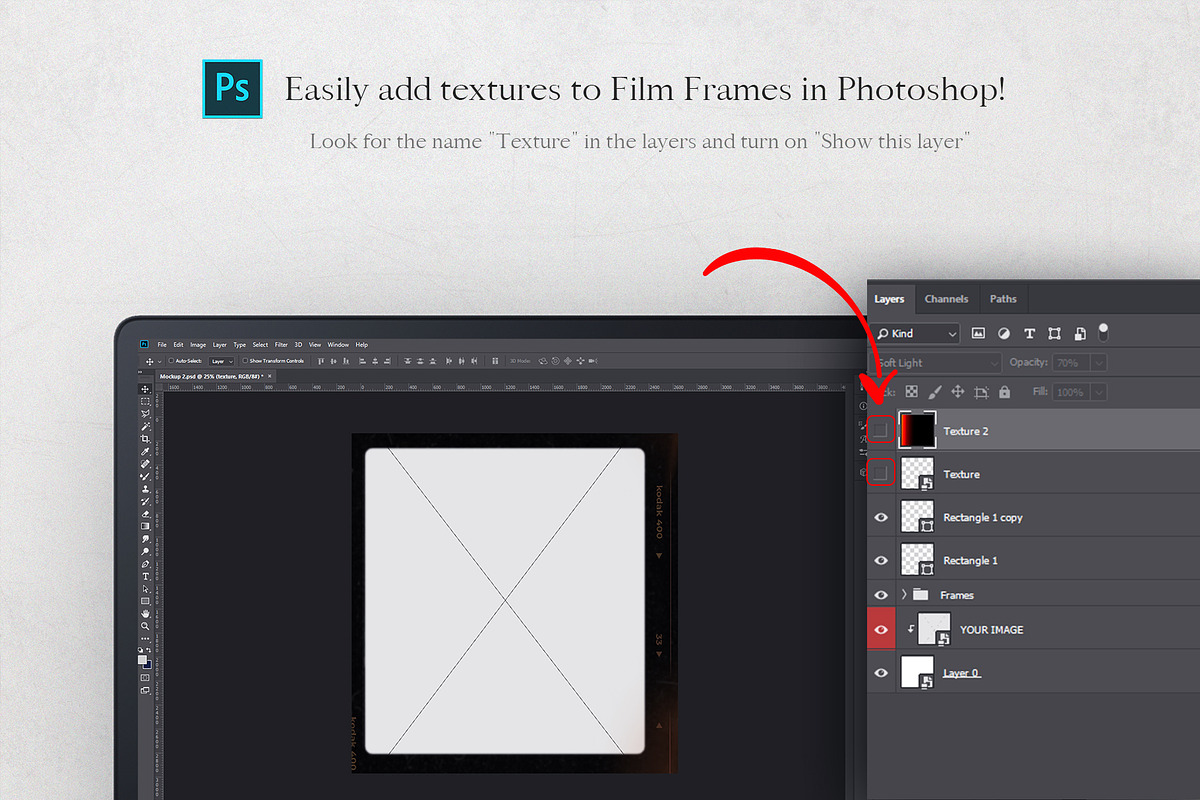Open the Opacity value dropdown arrow
The height and width of the screenshot is (800, 1200).
tap(1099, 363)
